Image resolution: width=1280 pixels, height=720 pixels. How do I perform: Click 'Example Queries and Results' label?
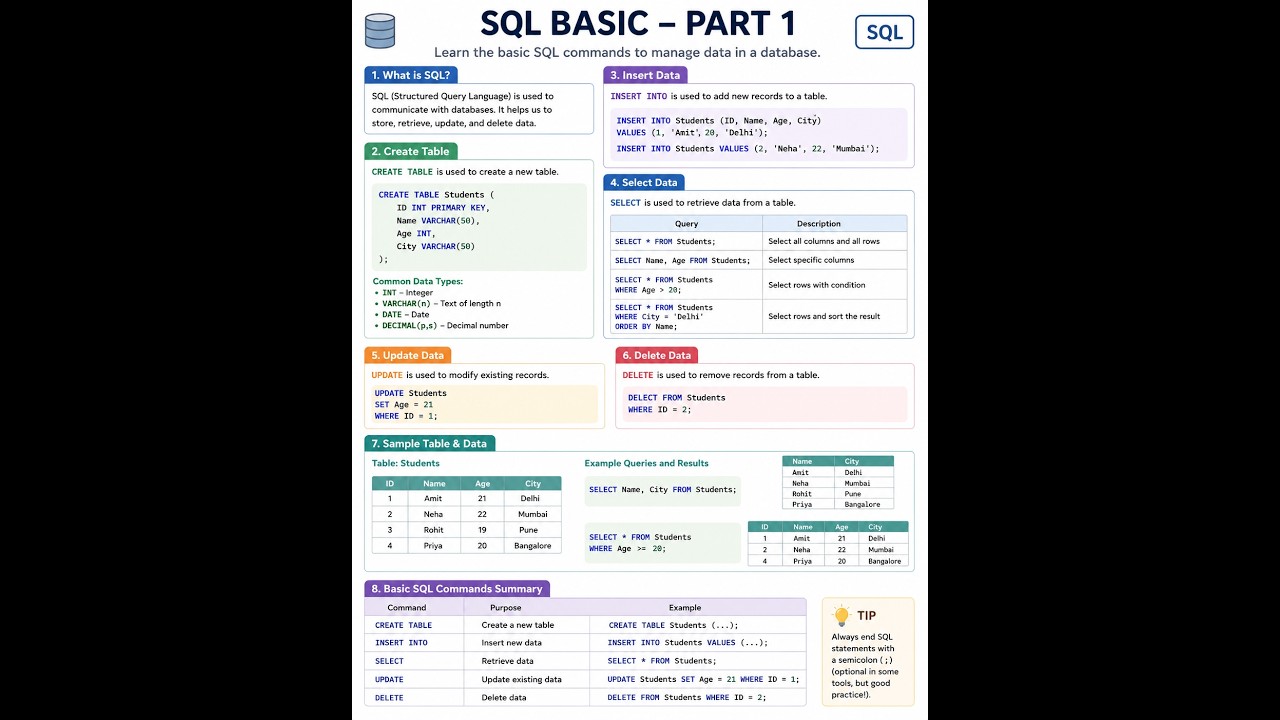point(647,463)
